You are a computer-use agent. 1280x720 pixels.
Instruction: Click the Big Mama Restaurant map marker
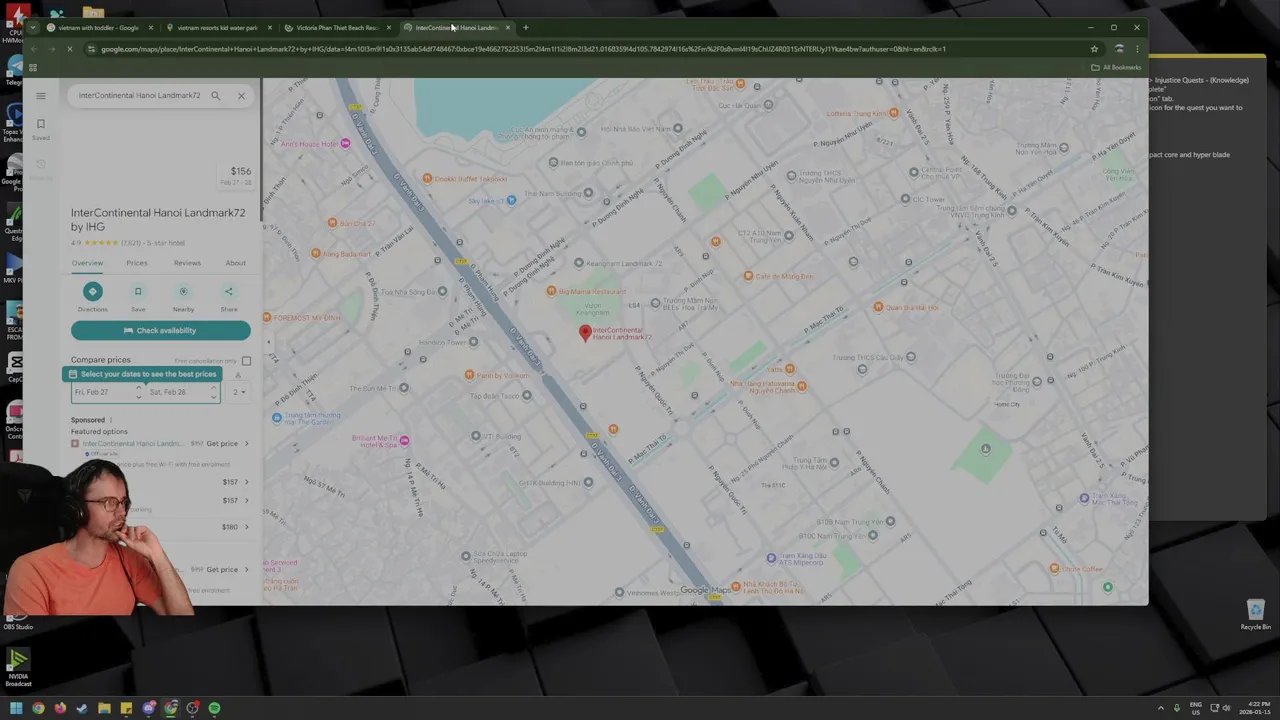(551, 291)
